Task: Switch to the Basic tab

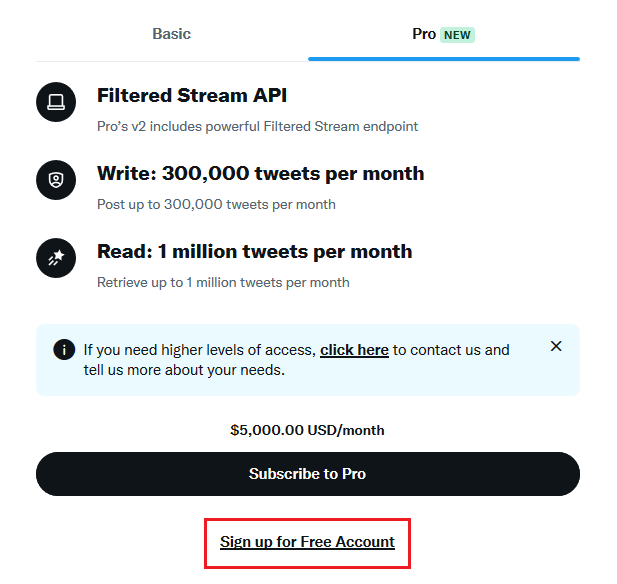Action: pos(171,34)
